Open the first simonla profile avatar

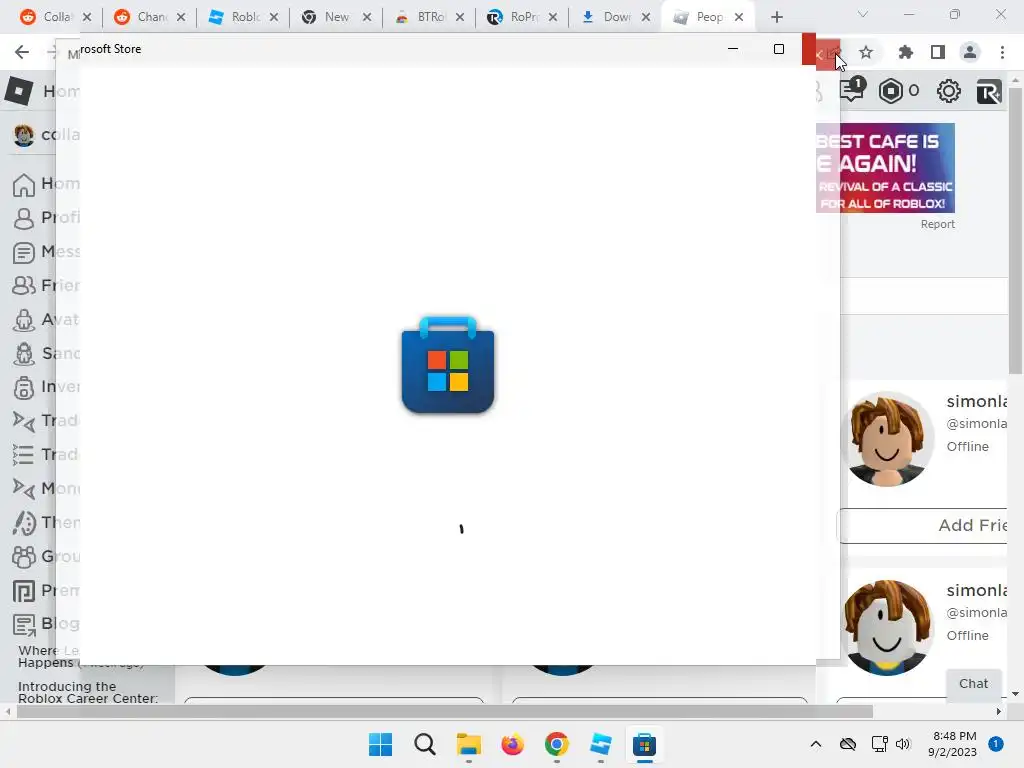click(x=887, y=439)
